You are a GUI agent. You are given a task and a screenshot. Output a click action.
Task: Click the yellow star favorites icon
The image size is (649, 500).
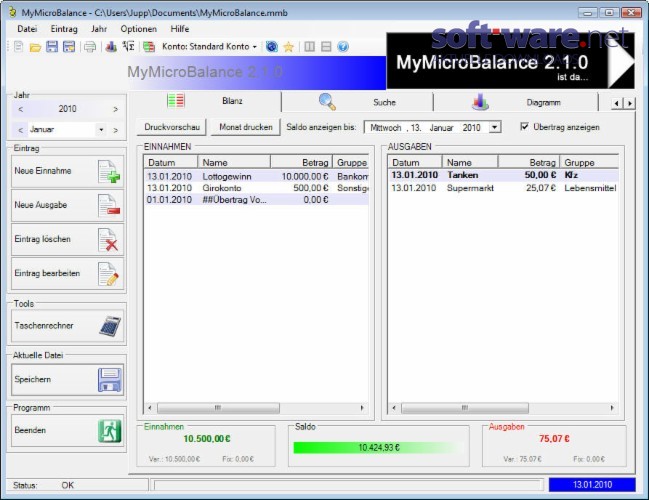tap(288, 47)
